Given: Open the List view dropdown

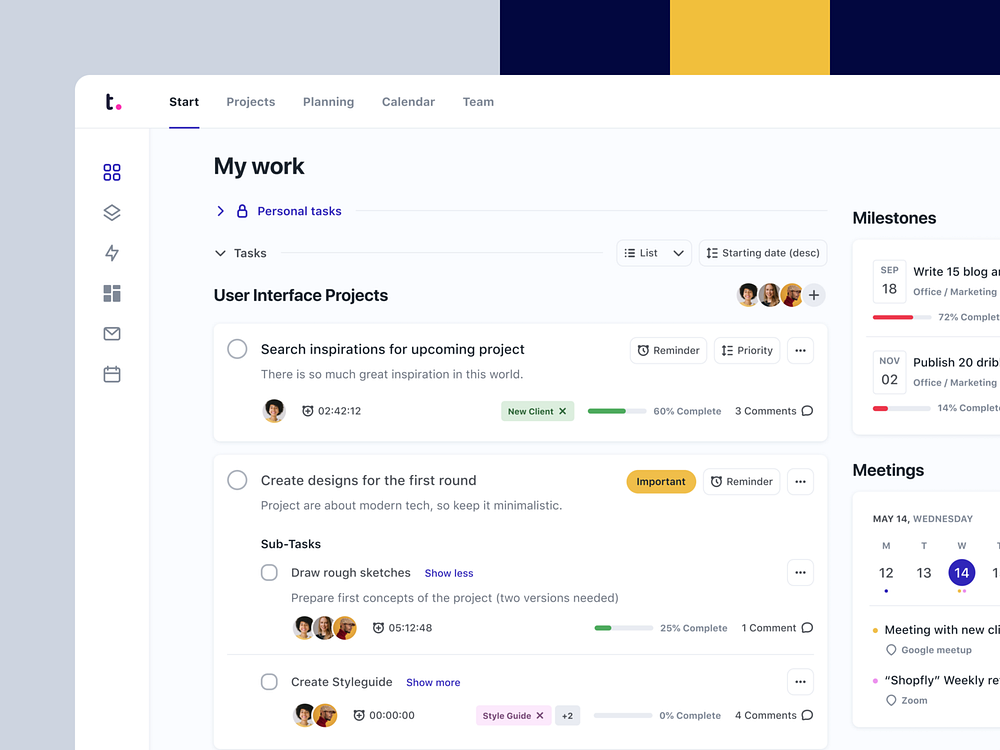Looking at the screenshot, I should pos(654,253).
